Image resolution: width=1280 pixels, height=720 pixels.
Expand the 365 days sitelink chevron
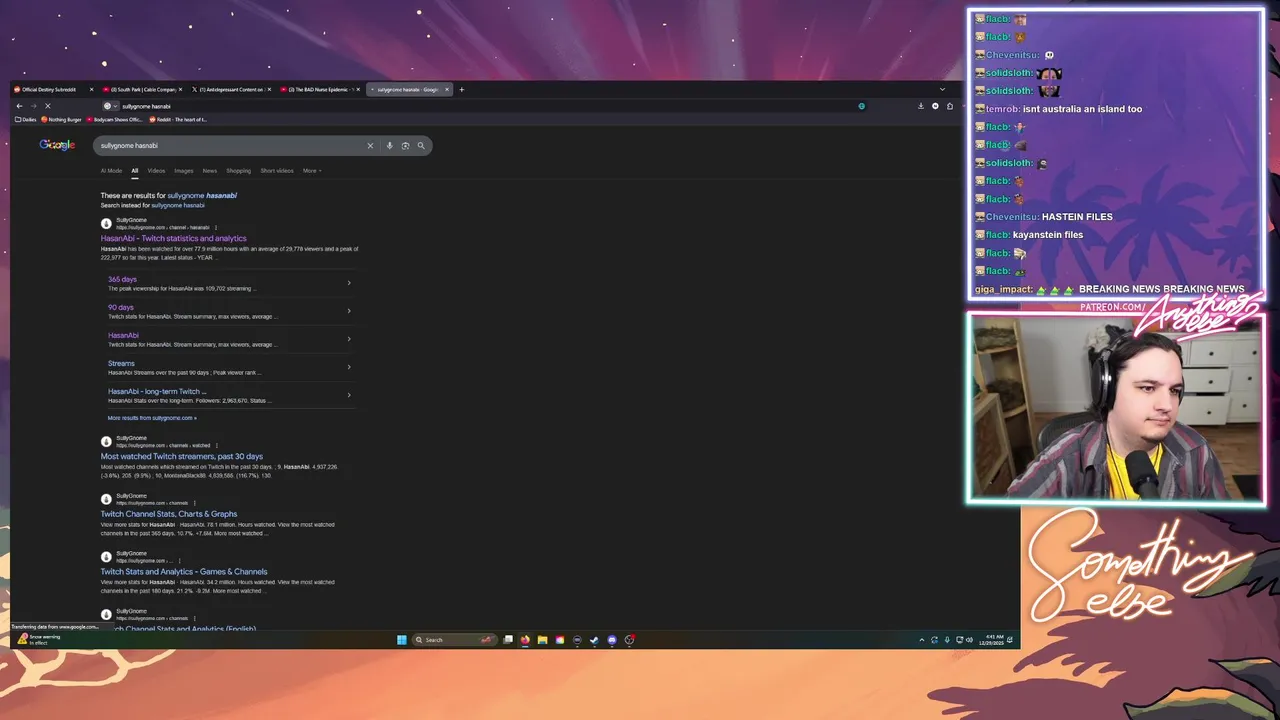pos(349,283)
